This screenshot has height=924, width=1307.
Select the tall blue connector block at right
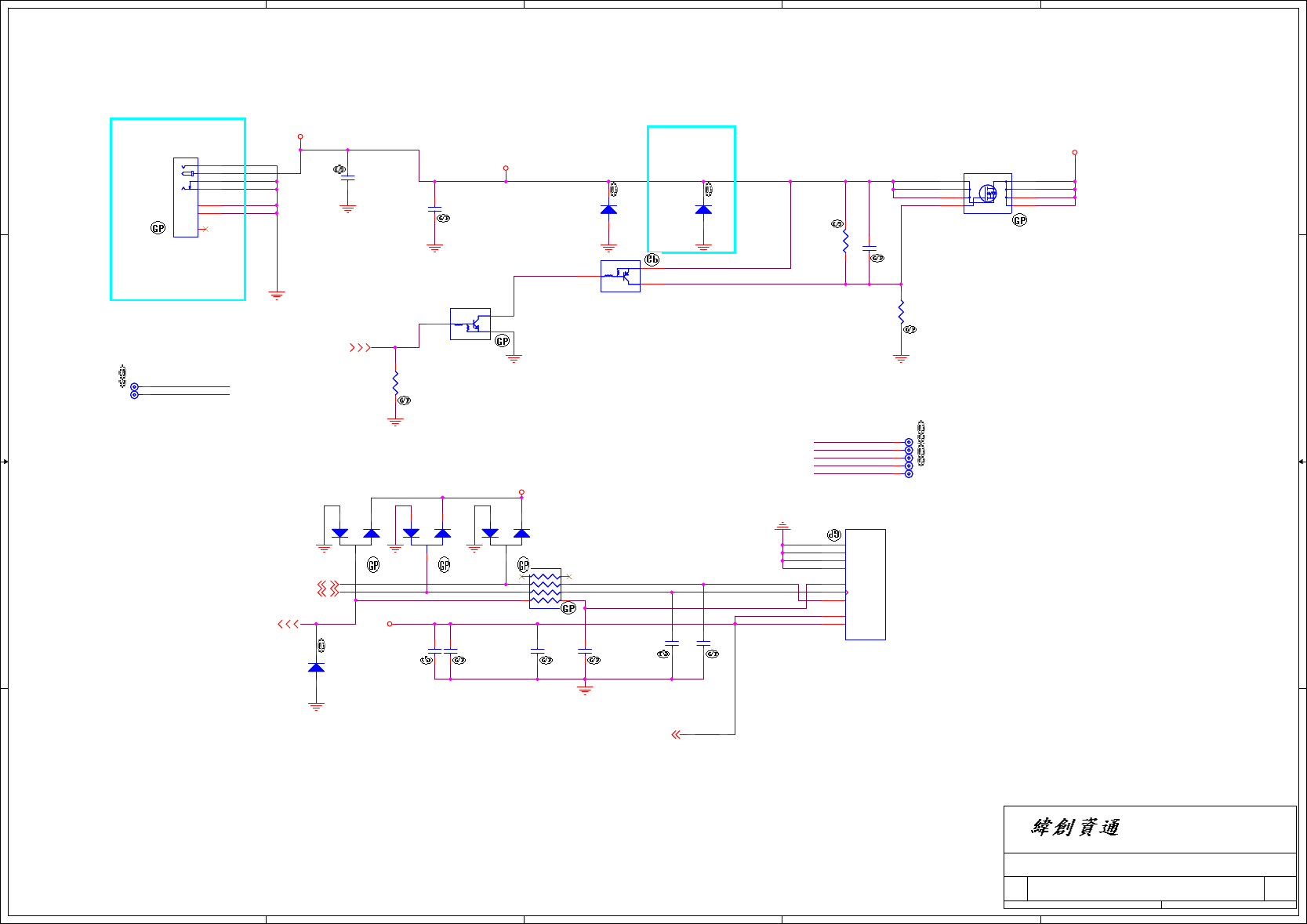click(866, 585)
